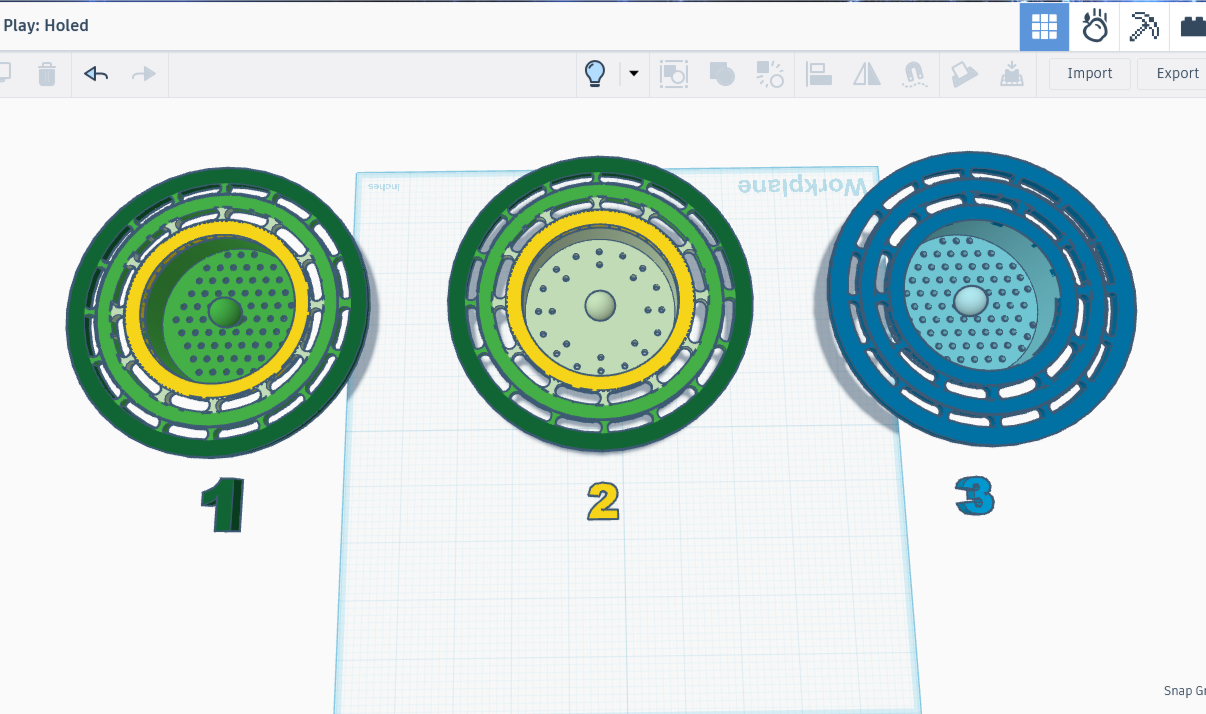
Task: Select the dark green number 1 shape
Action: pyautogui.click(x=223, y=504)
